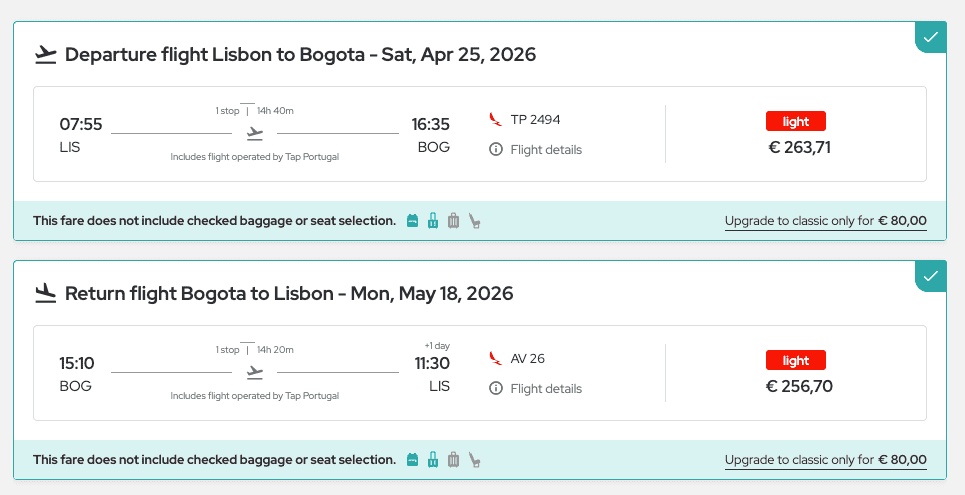The height and width of the screenshot is (495, 965).
Task: Toggle the checkmark on return flight card
Action: [x=931, y=276]
